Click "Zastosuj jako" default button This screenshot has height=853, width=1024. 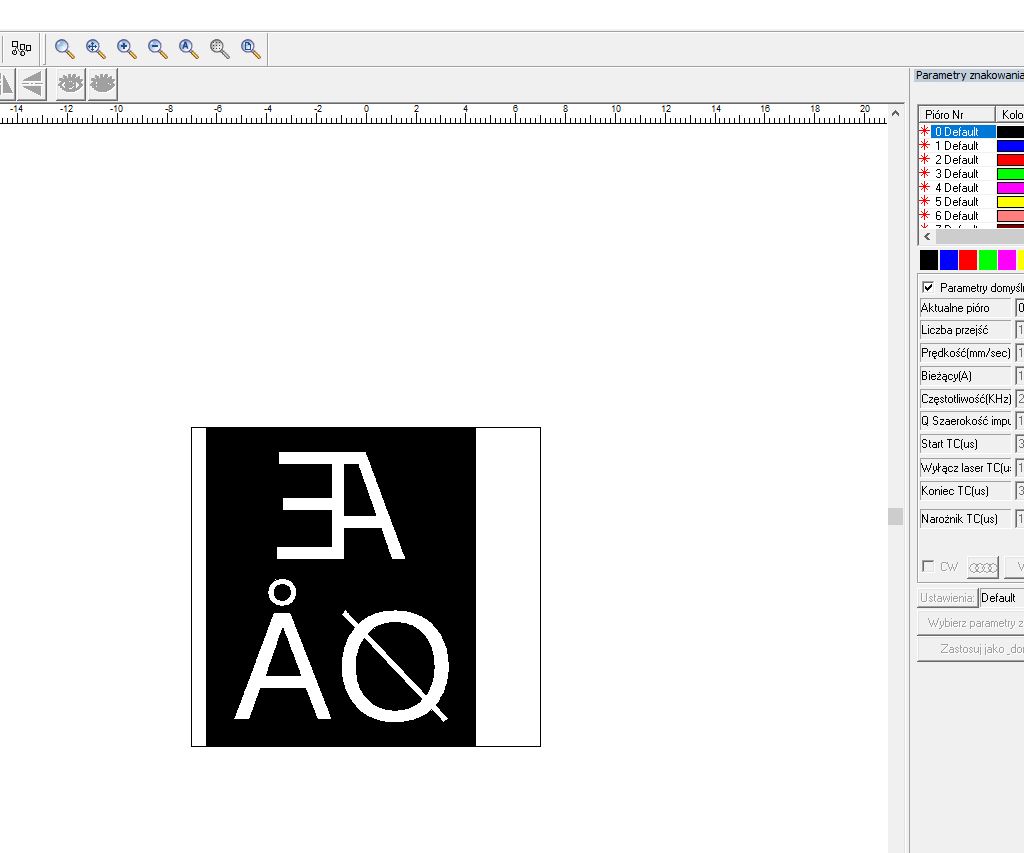point(971,649)
